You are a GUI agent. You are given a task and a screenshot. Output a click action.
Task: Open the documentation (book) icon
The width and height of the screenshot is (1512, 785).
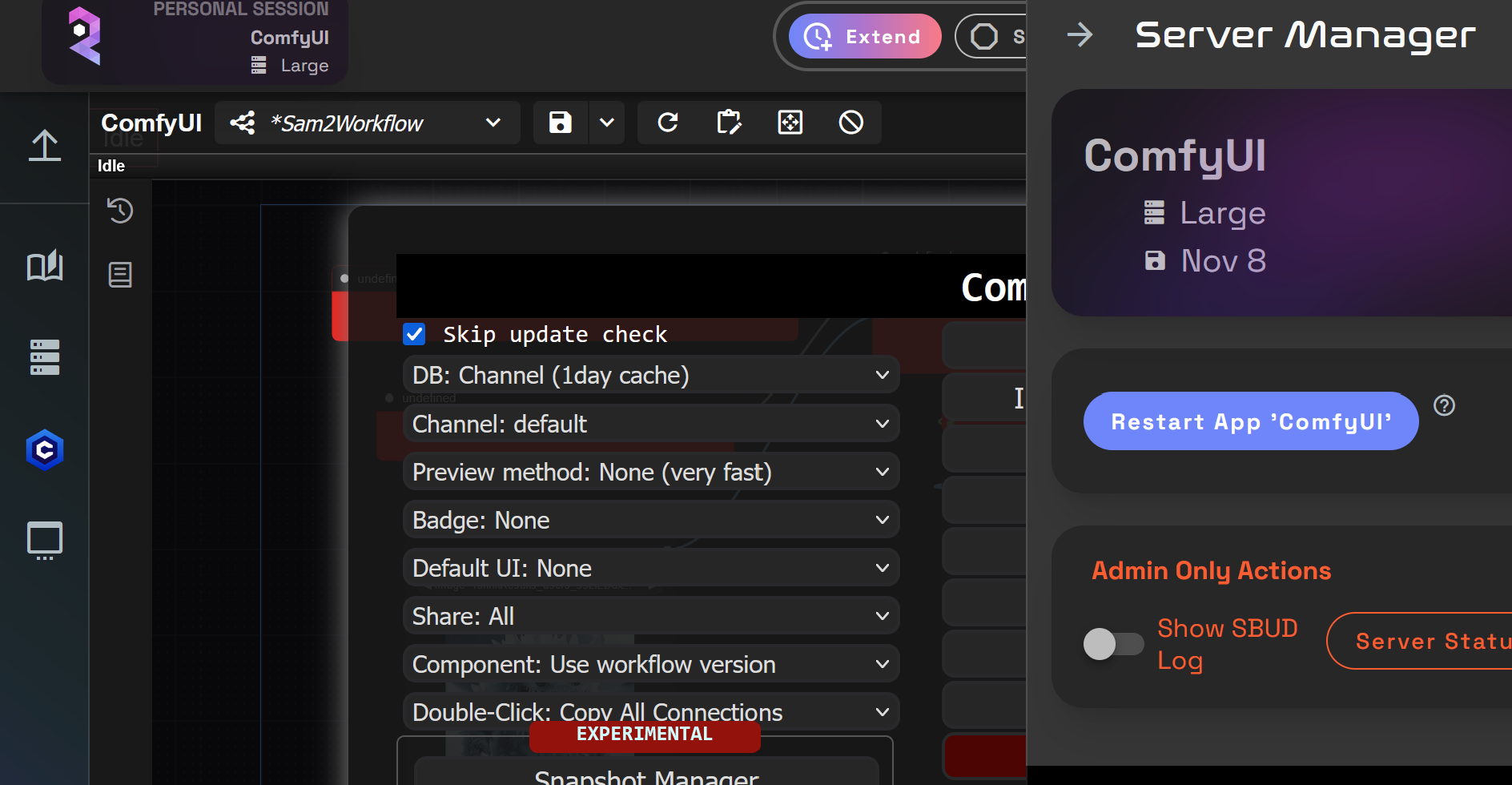(44, 267)
